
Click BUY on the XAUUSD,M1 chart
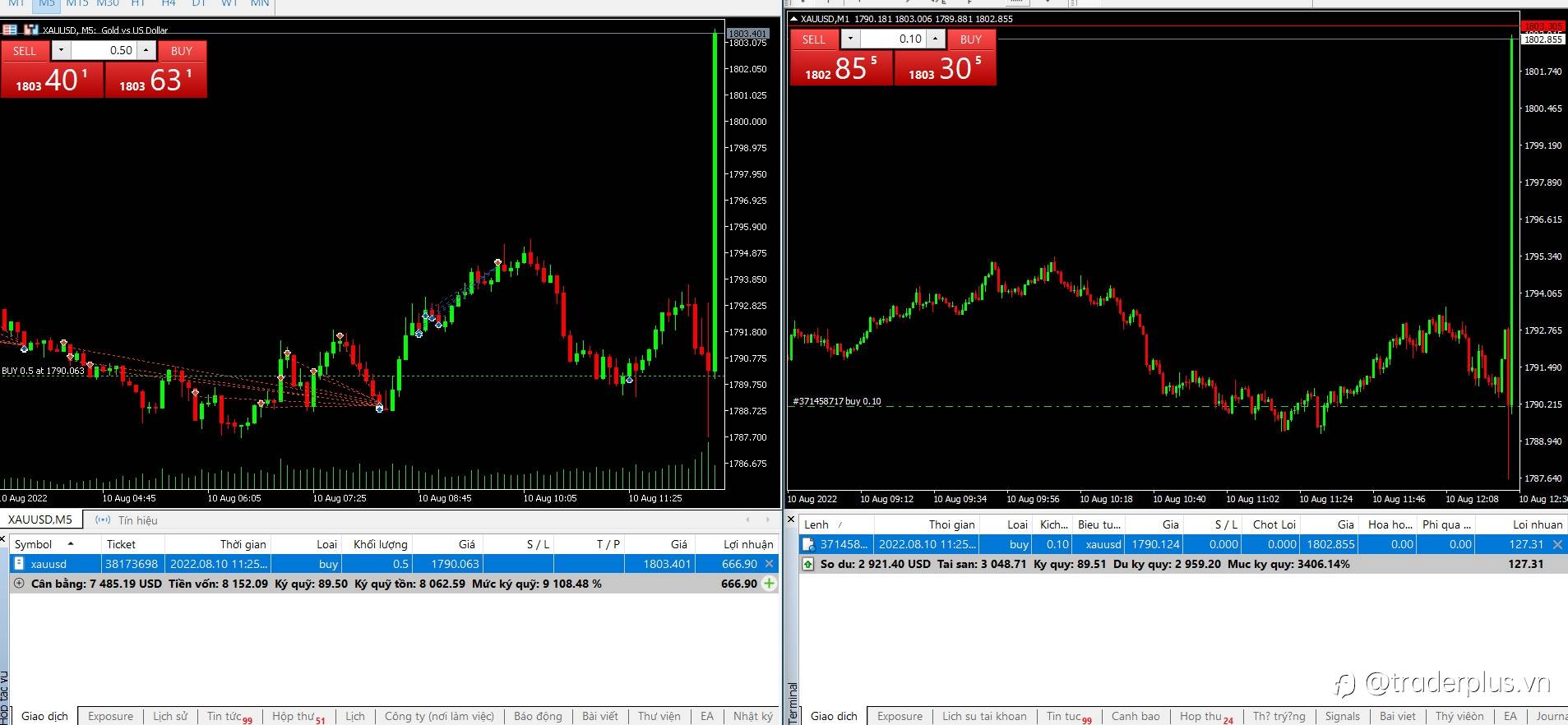pos(971,39)
